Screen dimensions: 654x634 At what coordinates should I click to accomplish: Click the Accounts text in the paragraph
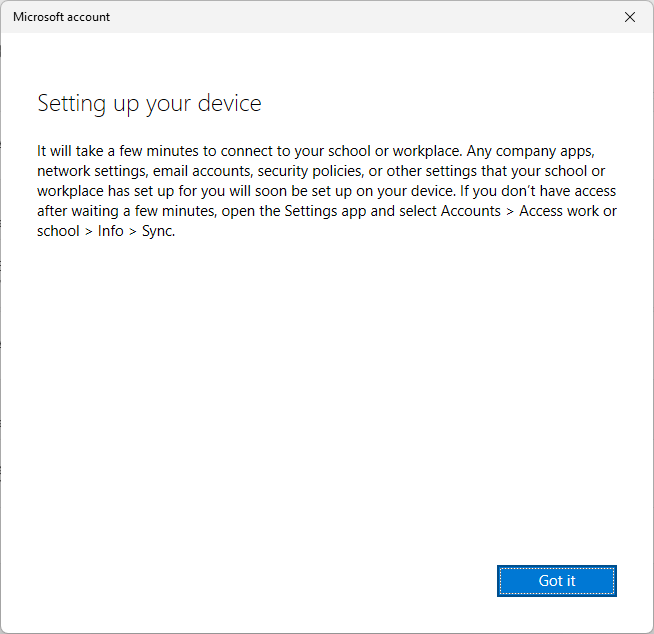pos(470,211)
